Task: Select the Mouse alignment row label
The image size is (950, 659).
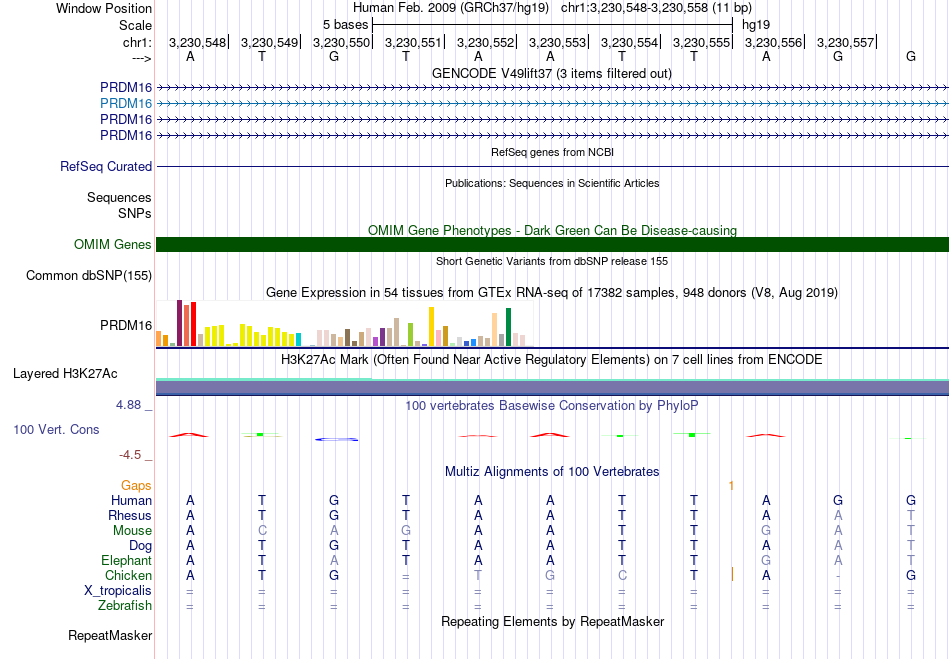Action: tap(132, 531)
